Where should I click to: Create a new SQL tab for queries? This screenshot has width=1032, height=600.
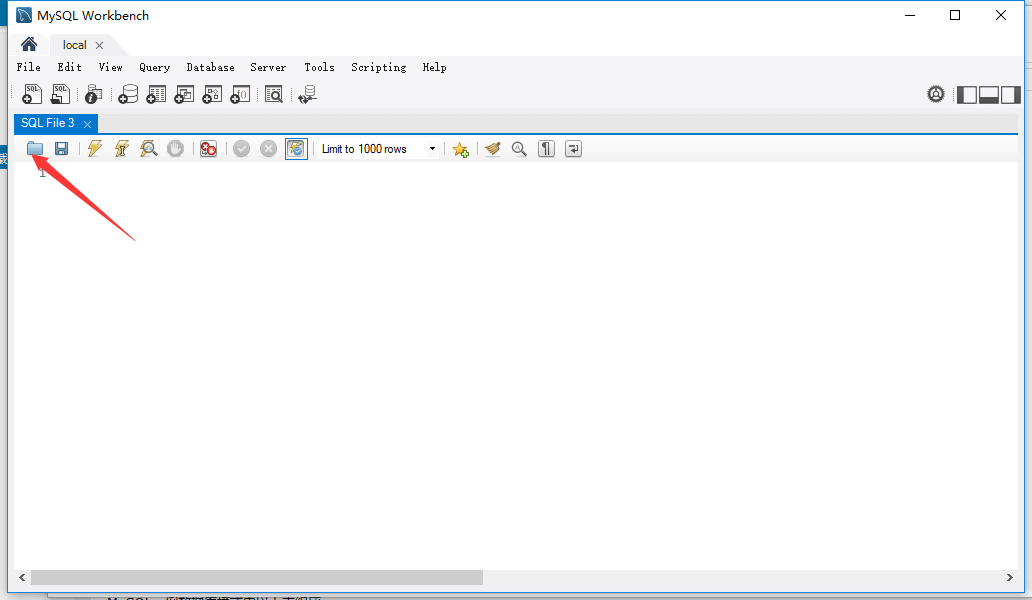(x=32, y=95)
